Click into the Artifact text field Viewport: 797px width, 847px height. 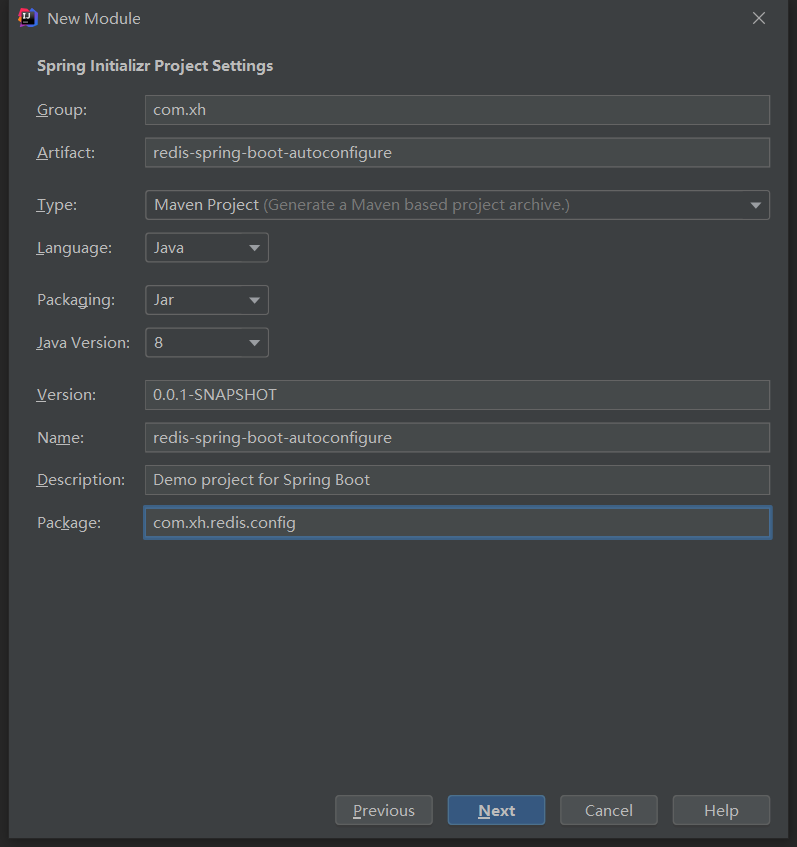457,153
